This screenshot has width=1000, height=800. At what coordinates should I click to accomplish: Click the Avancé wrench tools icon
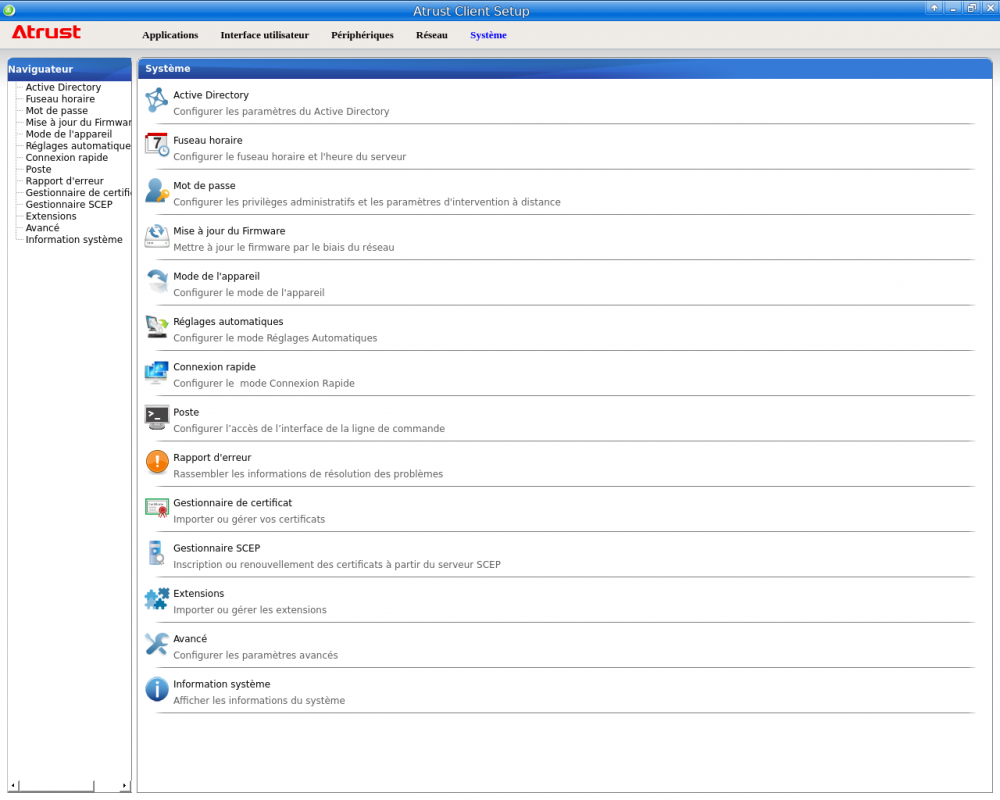(x=157, y=643)
